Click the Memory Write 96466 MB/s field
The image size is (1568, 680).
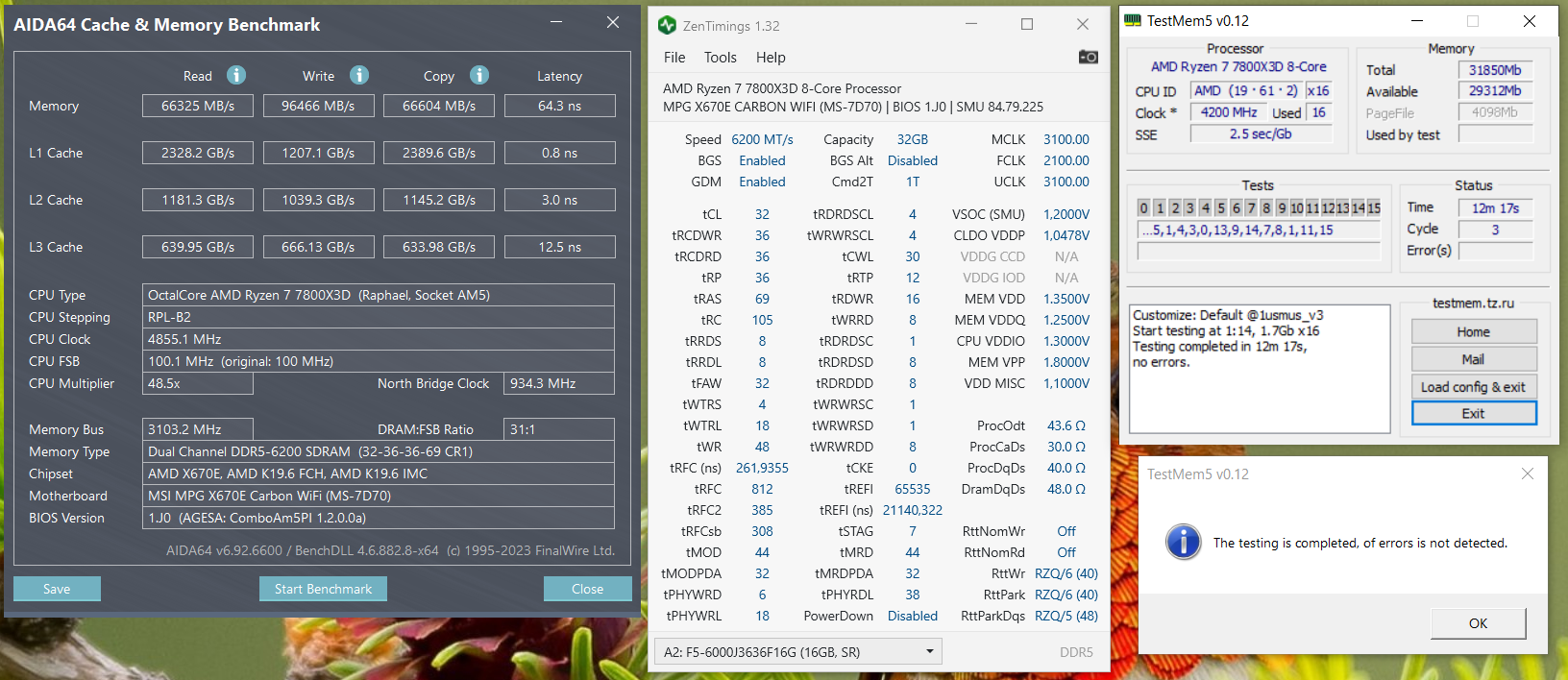click(318, 106)
